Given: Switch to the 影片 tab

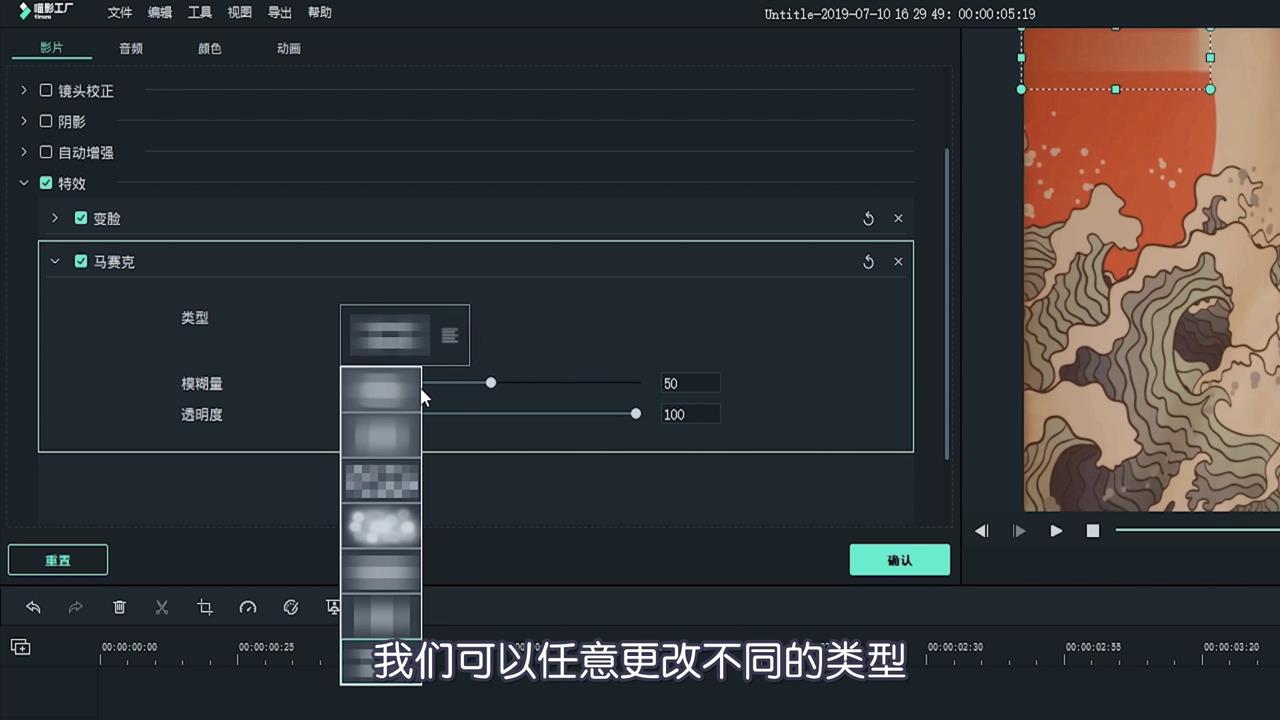Looking at the screenshot, I should [51, 48].
